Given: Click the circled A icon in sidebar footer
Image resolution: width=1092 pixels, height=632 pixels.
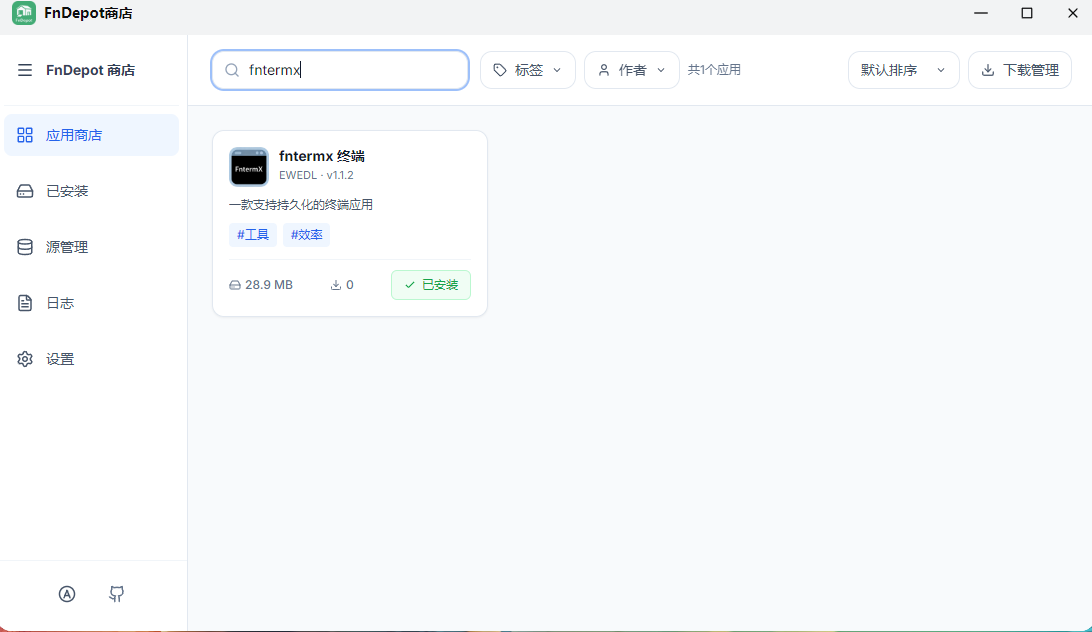Looking at the screenshot, I should 67,594.
